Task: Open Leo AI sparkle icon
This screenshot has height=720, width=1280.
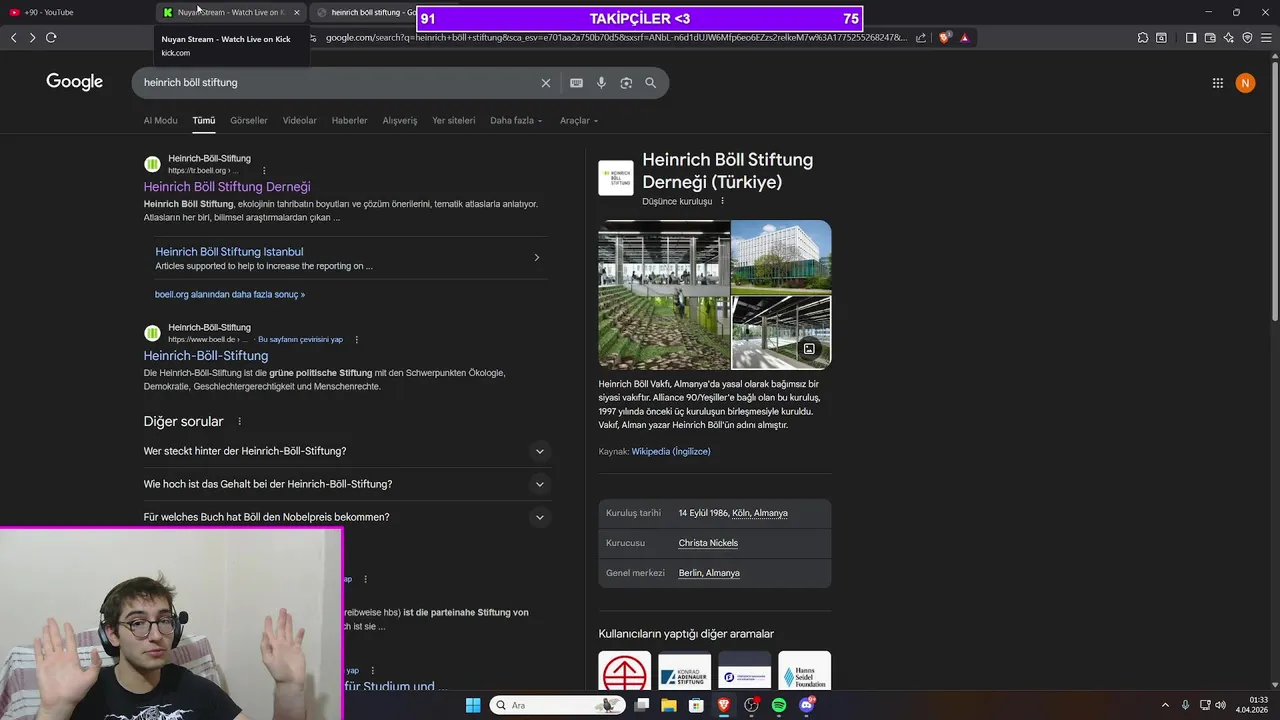Action: [1229, 38]
